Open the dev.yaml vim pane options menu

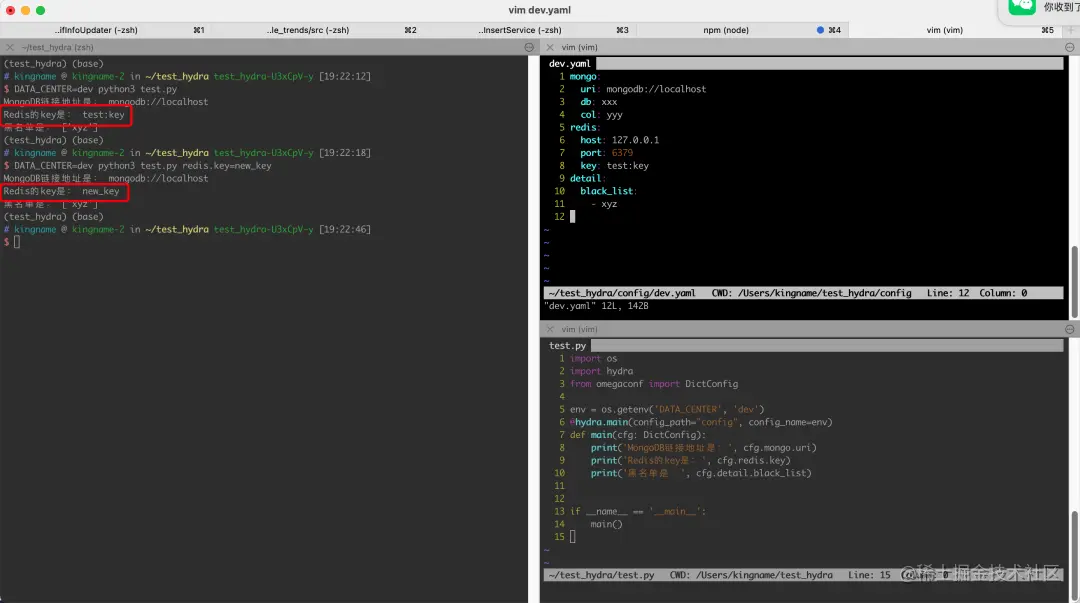1070,48
